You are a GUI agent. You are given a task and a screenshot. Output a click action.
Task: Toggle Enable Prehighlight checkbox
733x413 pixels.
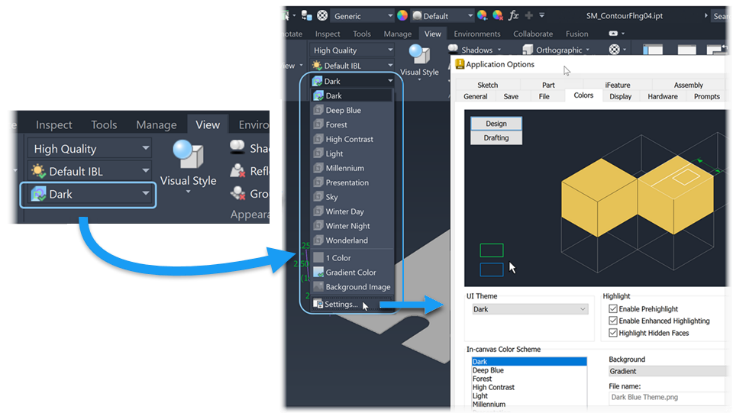pos(613,309)
